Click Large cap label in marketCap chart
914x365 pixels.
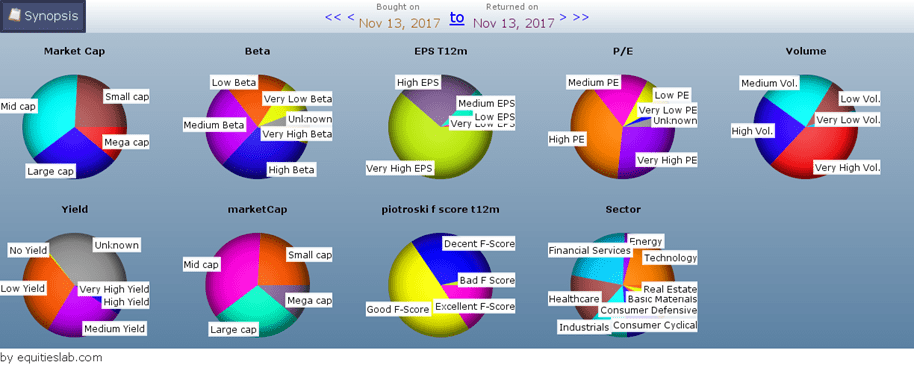tap(233, 330)
